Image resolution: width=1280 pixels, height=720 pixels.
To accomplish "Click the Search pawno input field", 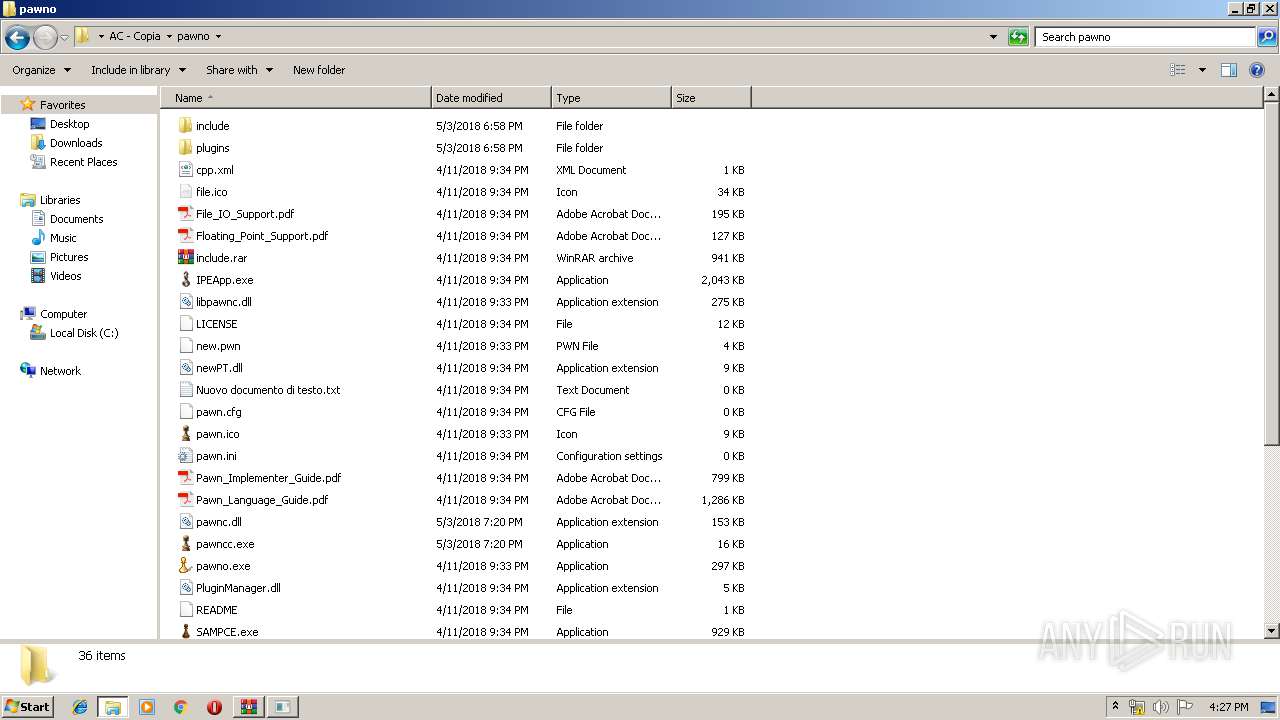I will click(x=1145, y=37).
